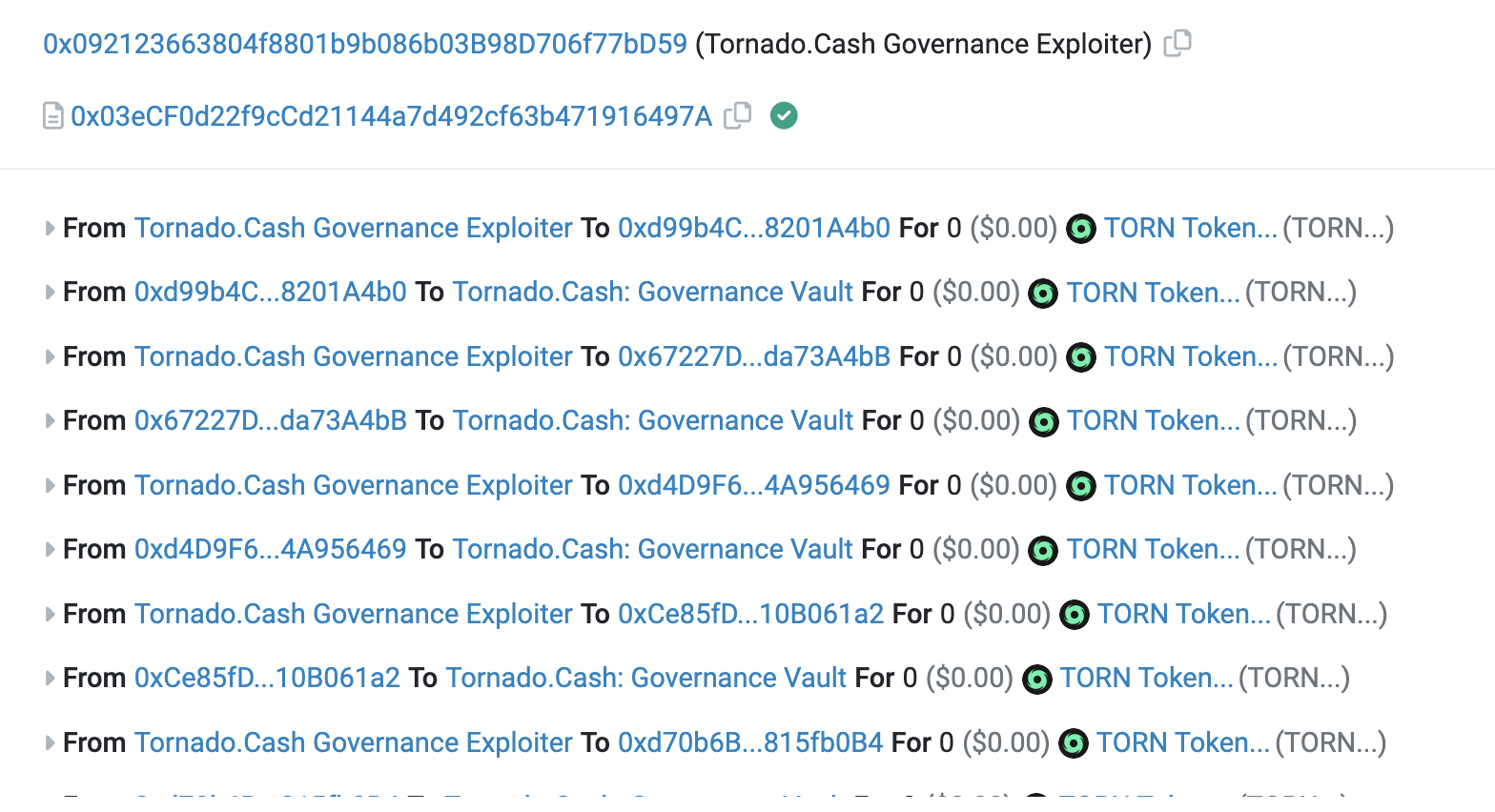Click the green verified checkmark icon
The height and width of the screenshot is (812, 1495).
pyautogui.click(x=784, y=116)
